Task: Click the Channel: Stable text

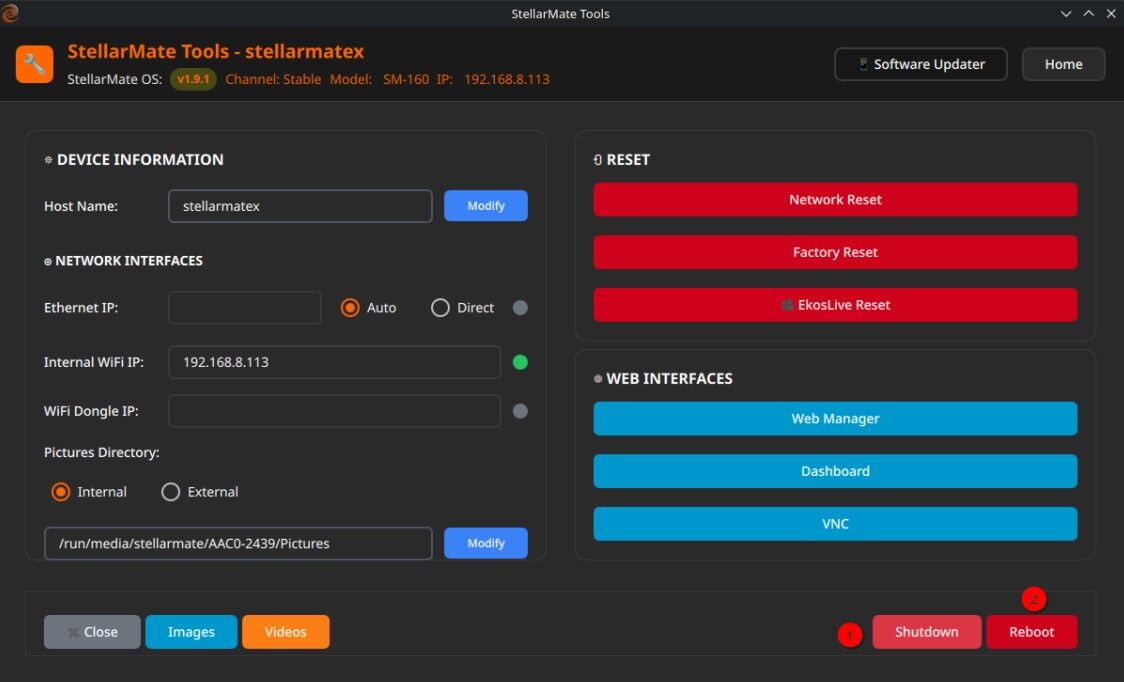Action: coord(273,80)
